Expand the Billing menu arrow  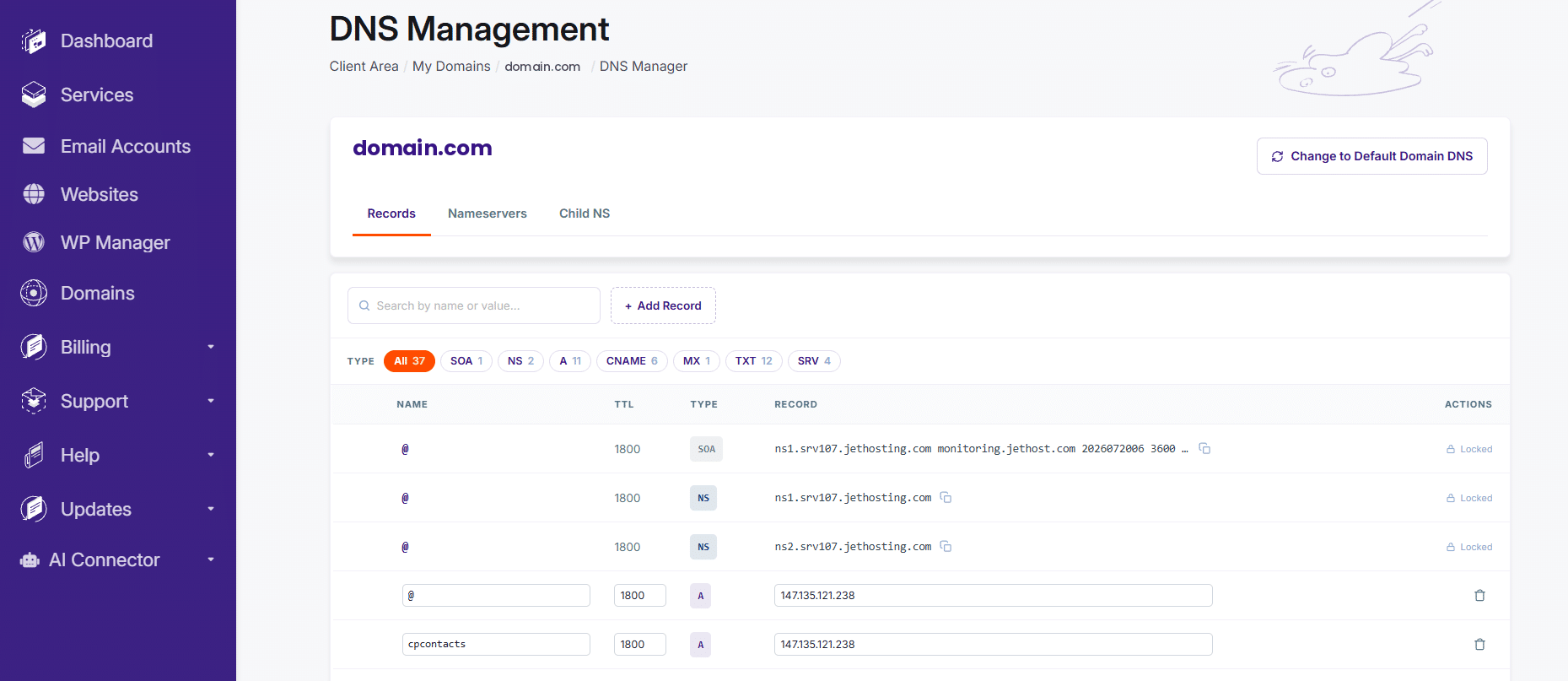coord(211,347)
